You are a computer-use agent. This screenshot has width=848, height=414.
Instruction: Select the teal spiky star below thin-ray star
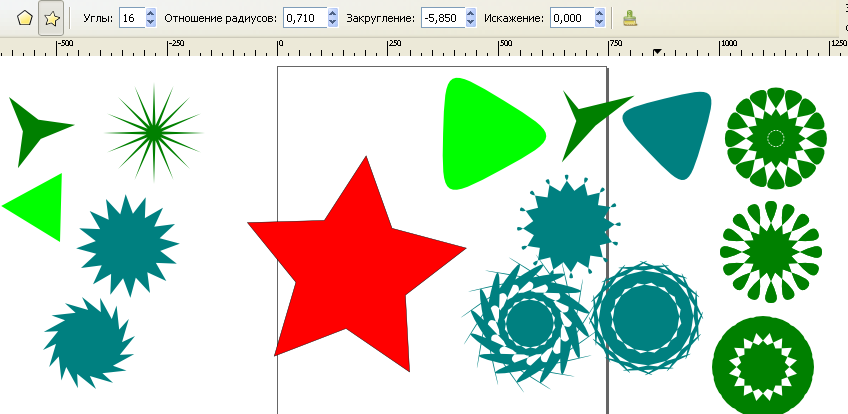click(128, 245)
